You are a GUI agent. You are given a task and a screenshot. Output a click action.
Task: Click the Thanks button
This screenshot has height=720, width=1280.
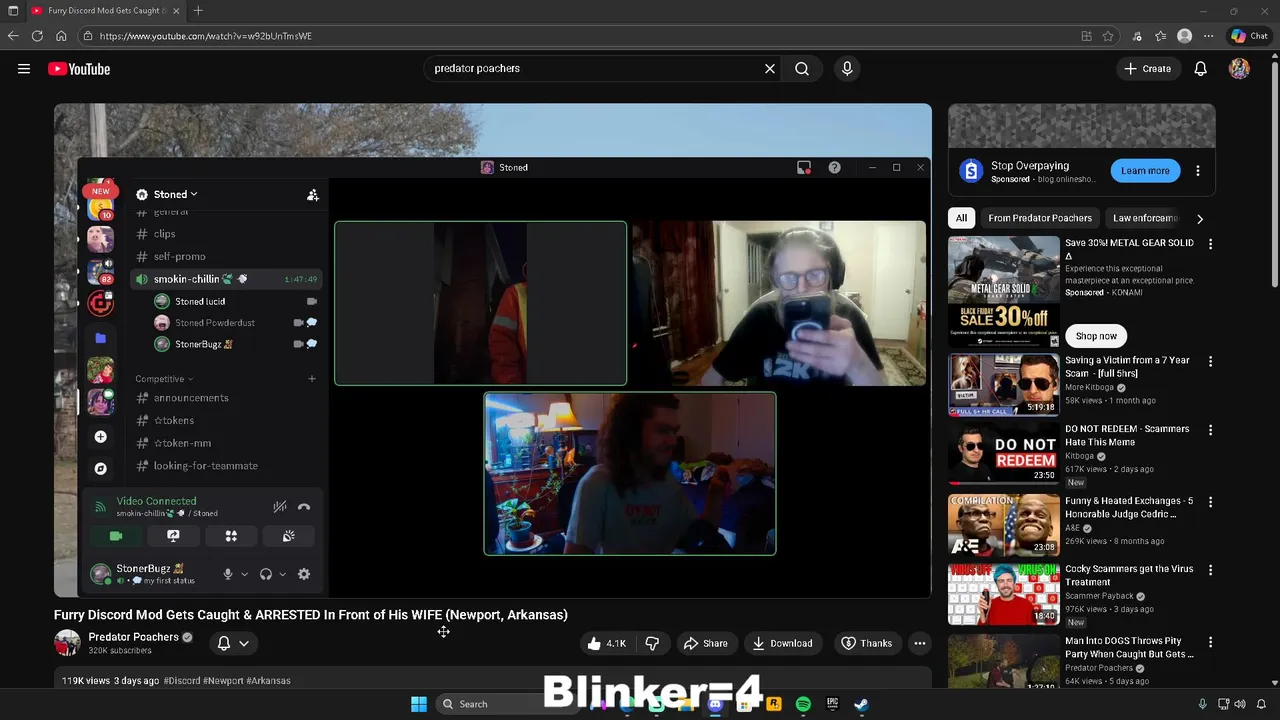(866, 643)
